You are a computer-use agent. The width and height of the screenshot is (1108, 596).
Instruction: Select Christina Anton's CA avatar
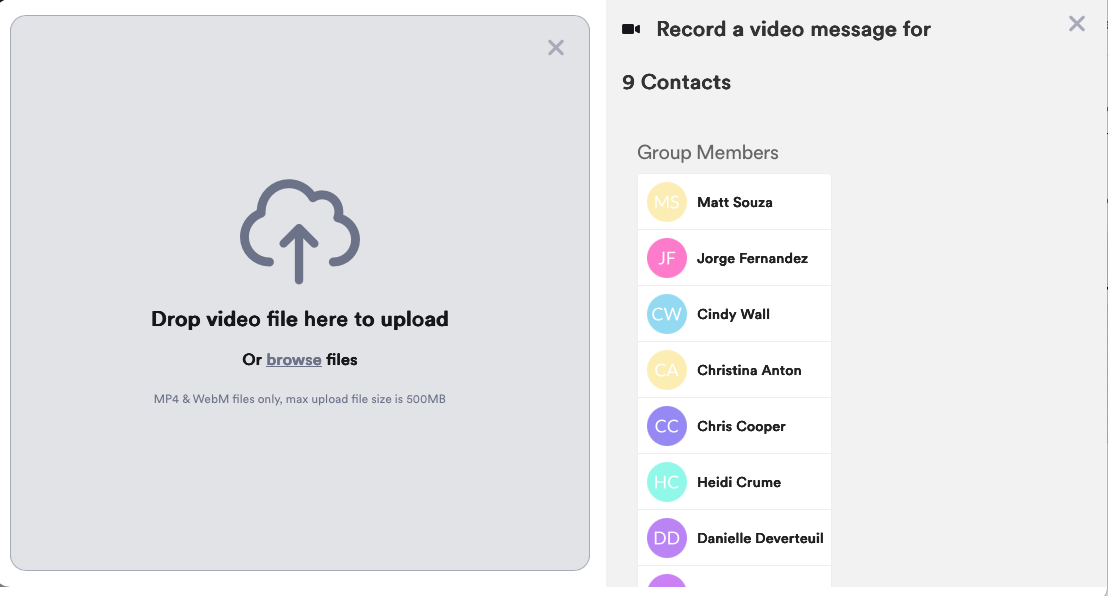click(666, 370)
